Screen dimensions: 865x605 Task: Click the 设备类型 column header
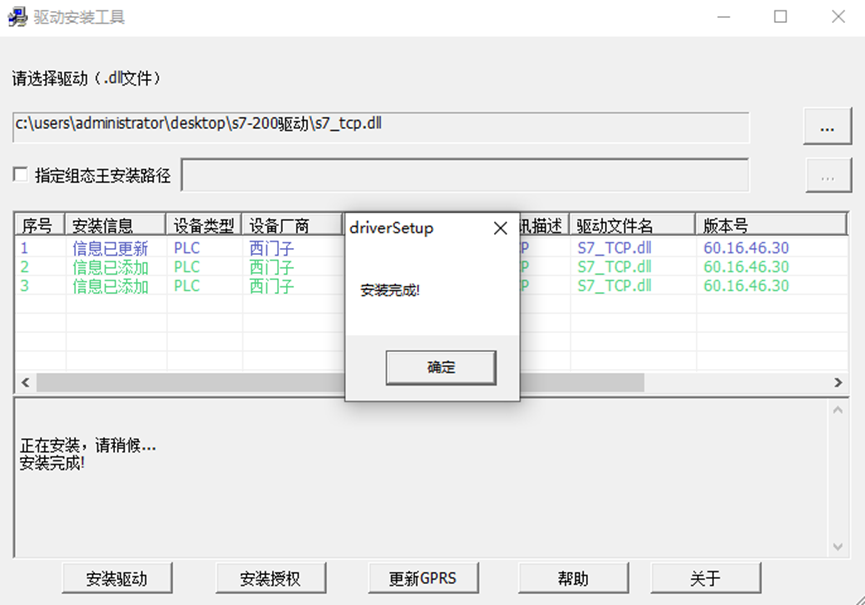204,225
